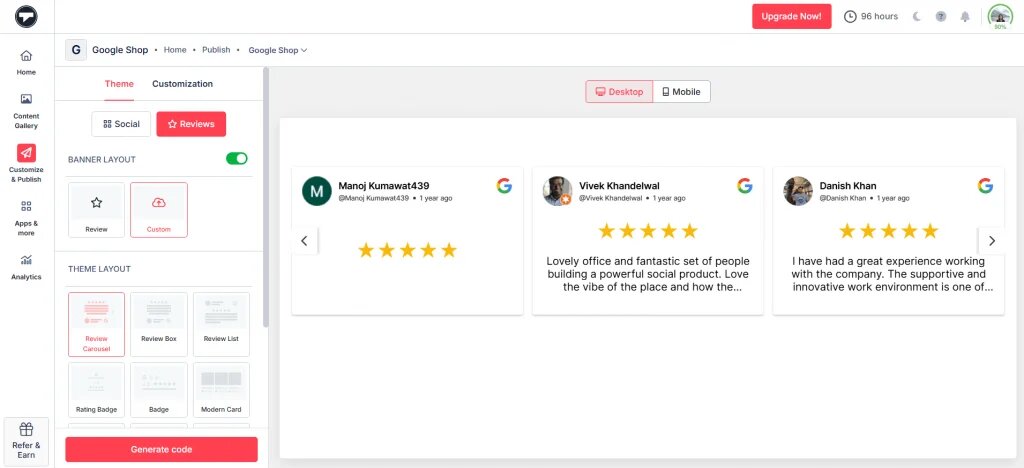
Task: Select the Social theme type
Action: coord(121,124)
